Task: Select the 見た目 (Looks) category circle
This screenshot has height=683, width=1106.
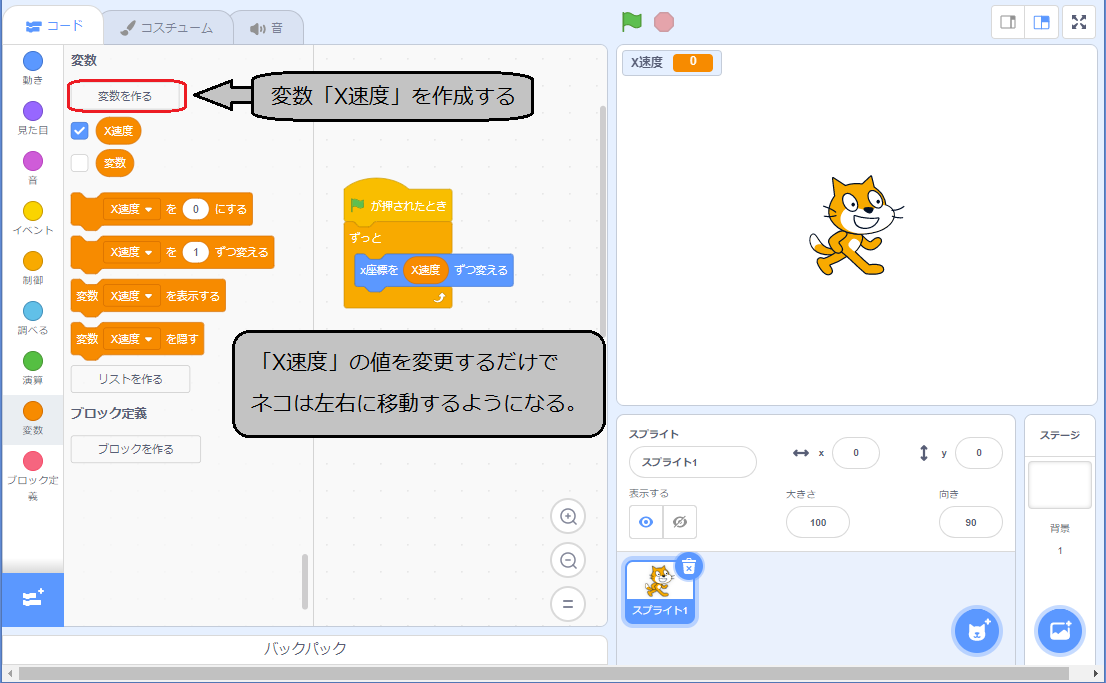Action: [x=32, y=111]
